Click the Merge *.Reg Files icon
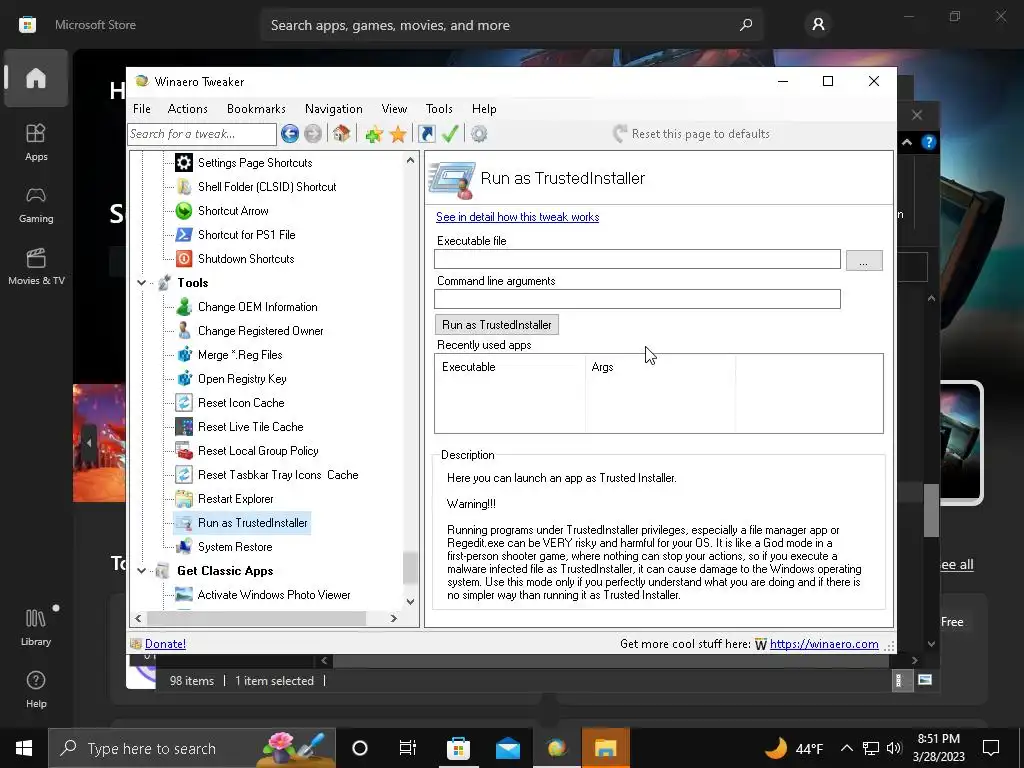The height and width of the screenshot is (768, 1024). point(184,355)
